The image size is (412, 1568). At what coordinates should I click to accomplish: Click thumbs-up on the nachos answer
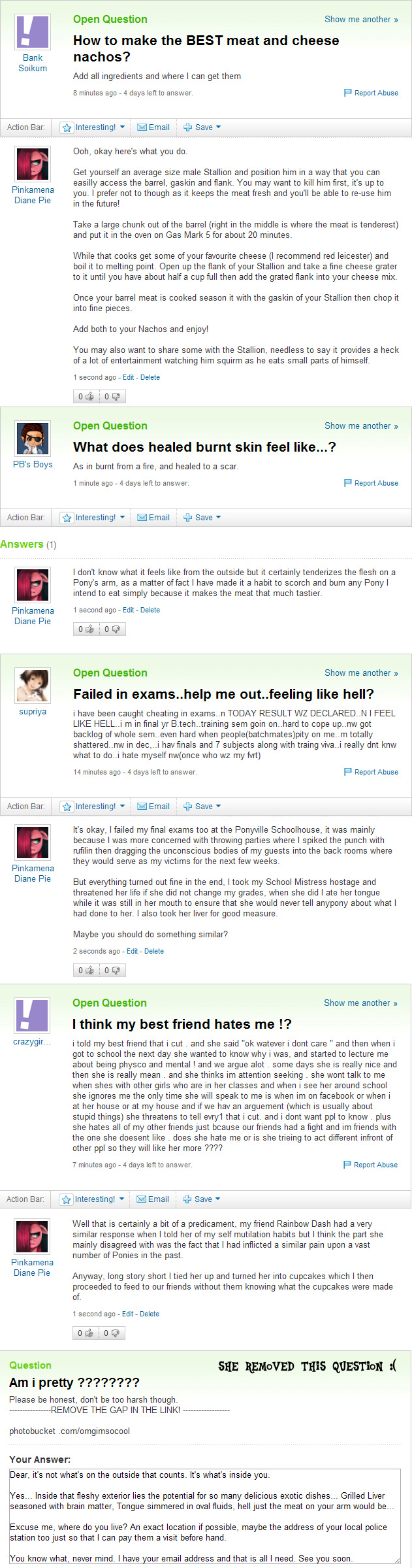(x=89, y=396)
